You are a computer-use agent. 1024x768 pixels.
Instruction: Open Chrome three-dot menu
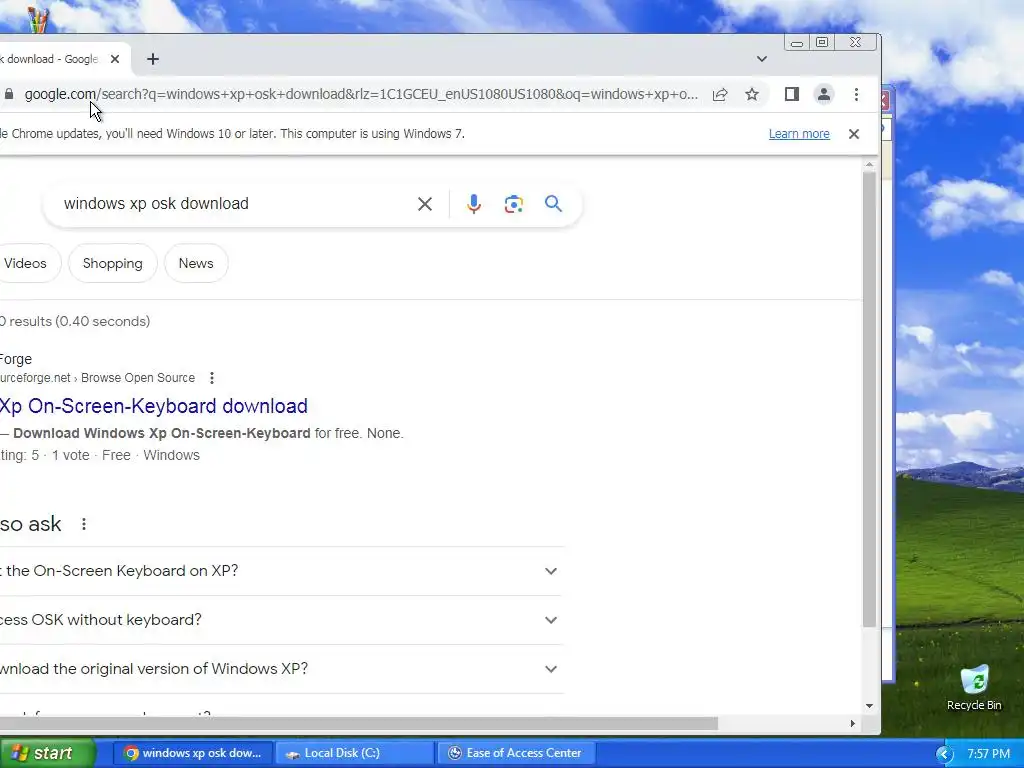pyautogui.click(x=856, y=95)
